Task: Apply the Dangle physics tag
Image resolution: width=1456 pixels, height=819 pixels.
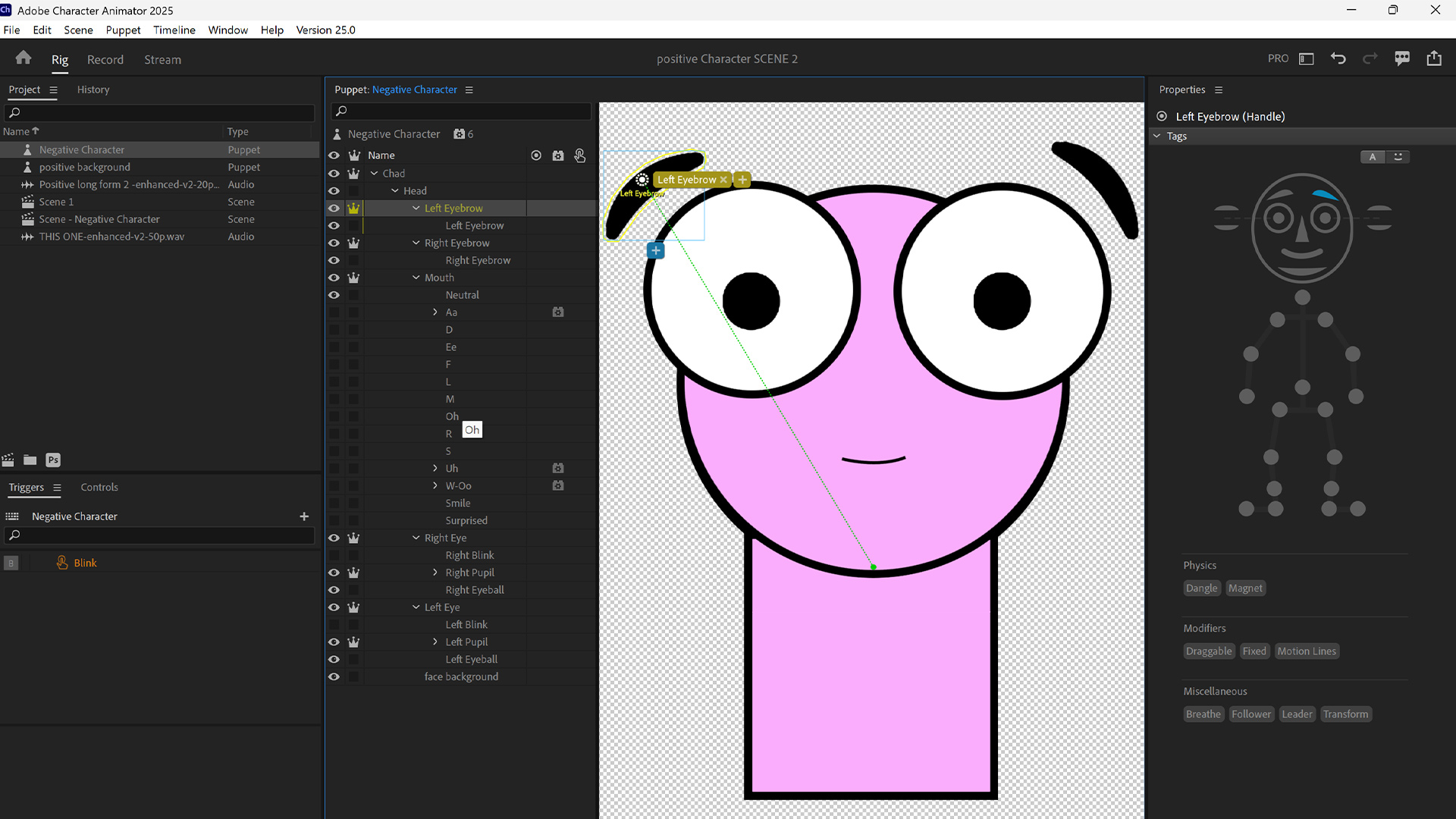Action: [x=1201, y=588]
